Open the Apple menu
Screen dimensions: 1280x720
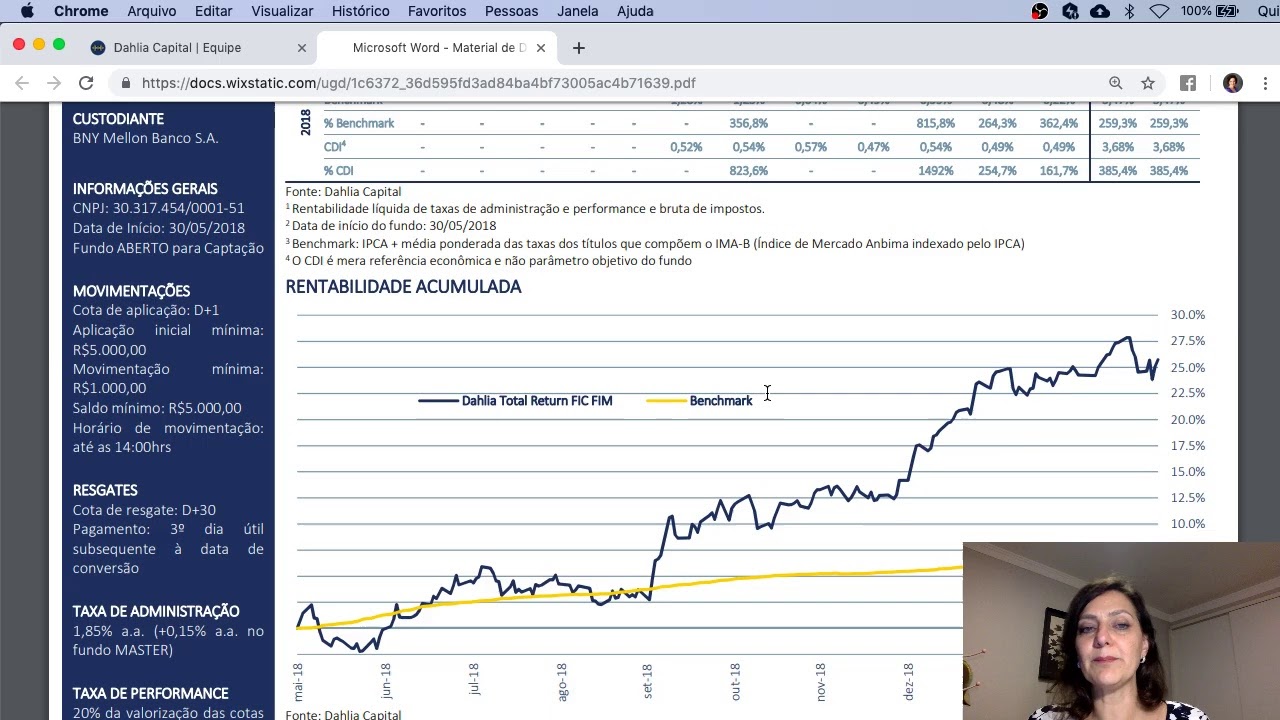pyautogui.click(x=27, y=11)
